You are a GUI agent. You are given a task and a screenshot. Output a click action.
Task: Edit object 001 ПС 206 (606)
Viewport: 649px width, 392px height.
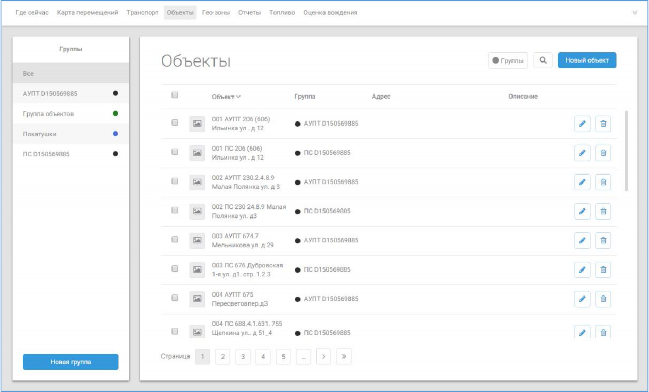pos(582,153)
